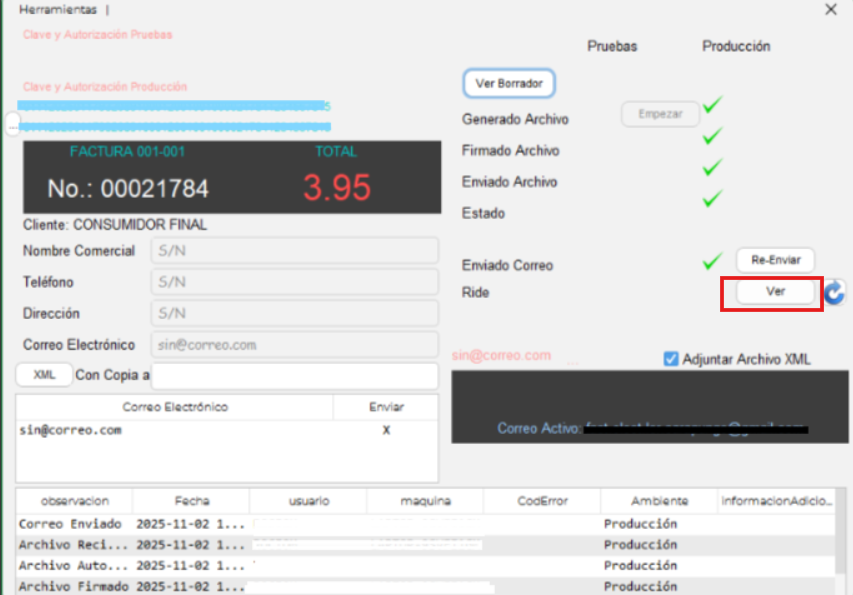Click the green checkmark for Firmado Archivo
This screenshot has height=595, width=853.
tap(712, 136)
